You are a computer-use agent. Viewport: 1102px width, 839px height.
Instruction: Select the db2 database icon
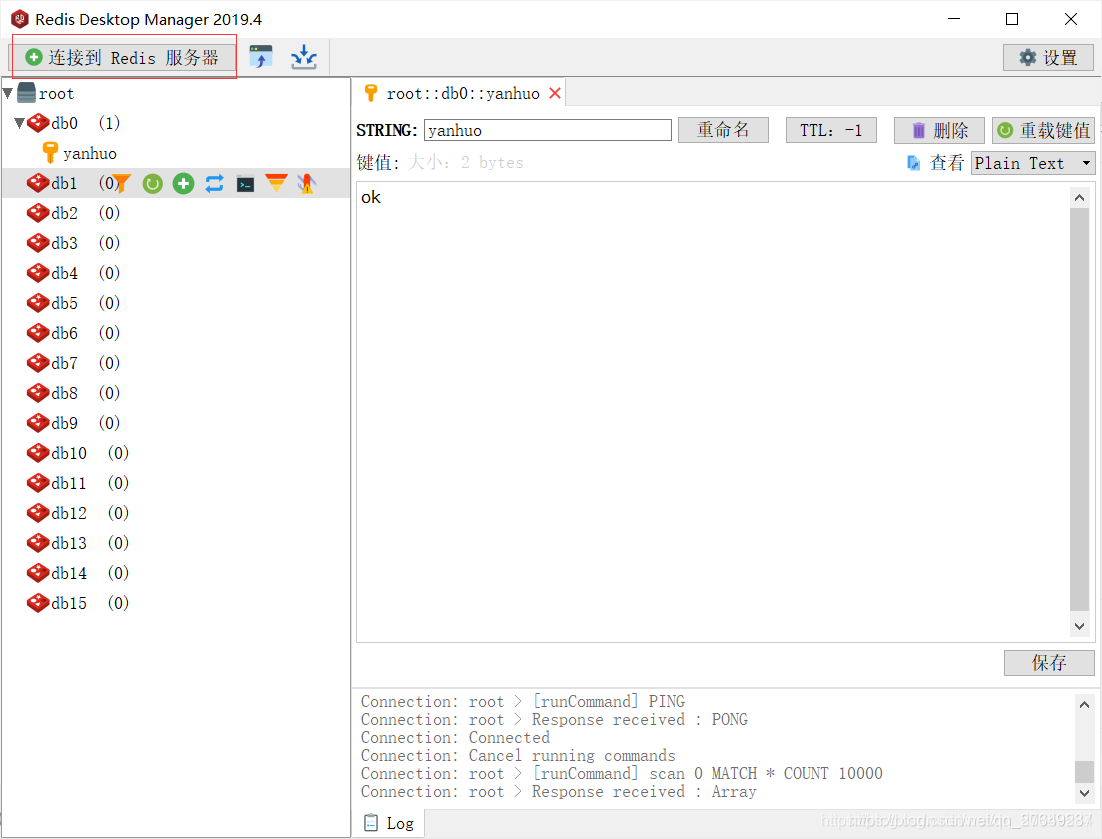pyautogui.click(x=38, y=213)
